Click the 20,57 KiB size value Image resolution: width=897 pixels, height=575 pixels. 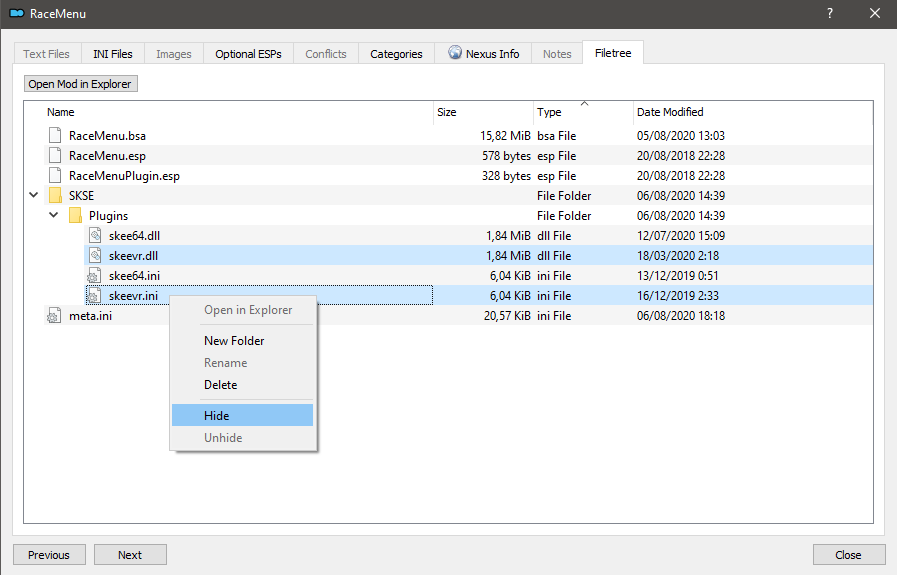[x=507, y=316]
